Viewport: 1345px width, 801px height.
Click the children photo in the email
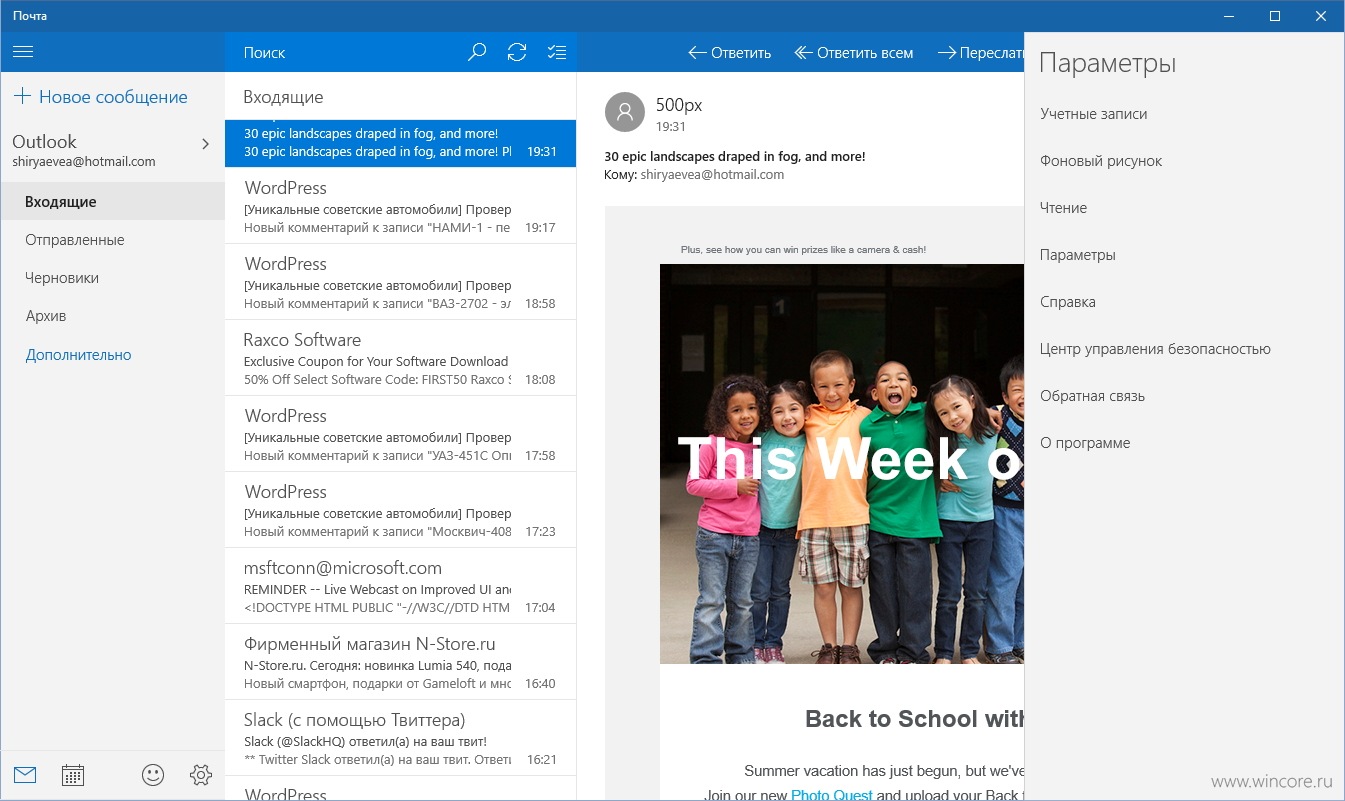[x=842, y=463]
